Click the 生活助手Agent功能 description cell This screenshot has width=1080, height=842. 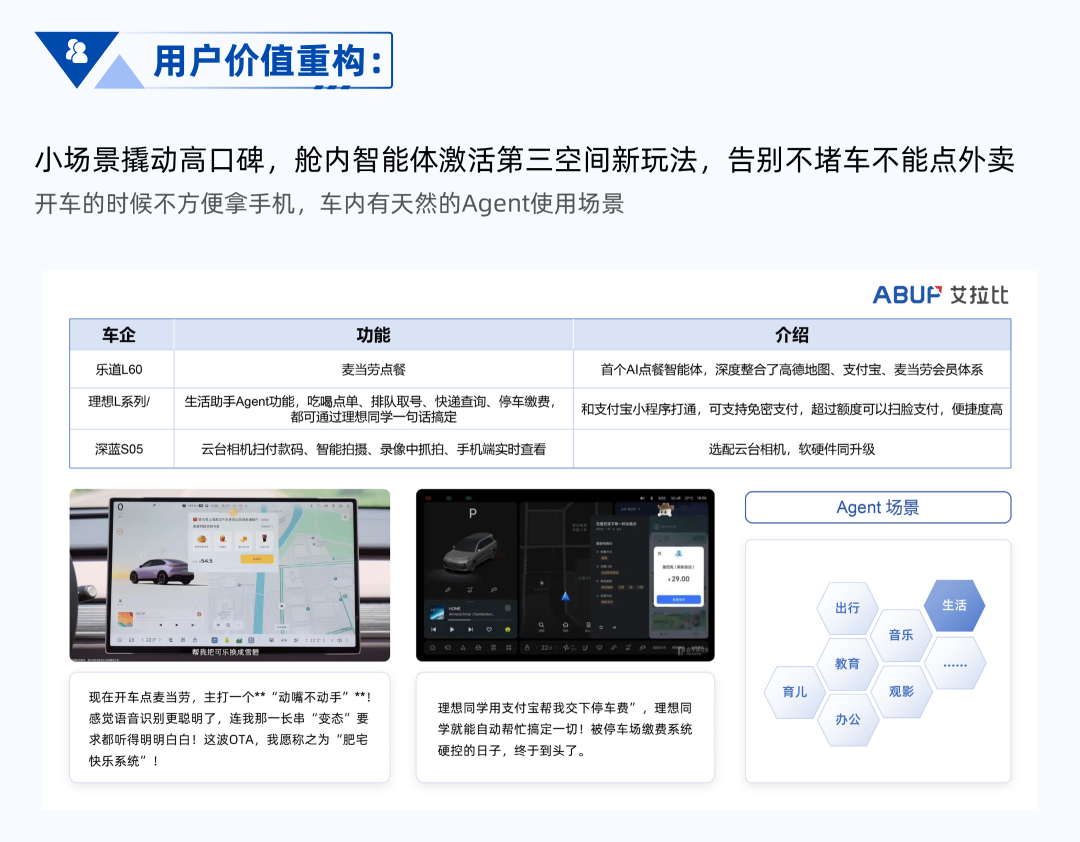click(373, 409)
